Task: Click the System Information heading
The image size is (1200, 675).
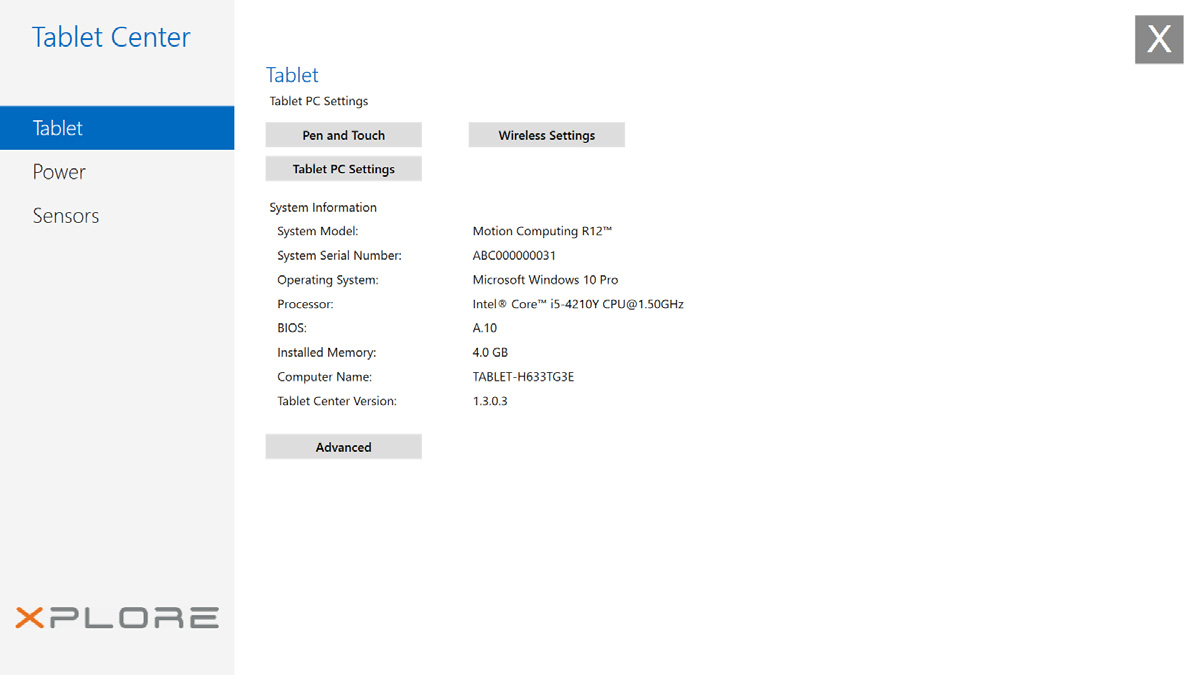Action: tap(323, 208)
